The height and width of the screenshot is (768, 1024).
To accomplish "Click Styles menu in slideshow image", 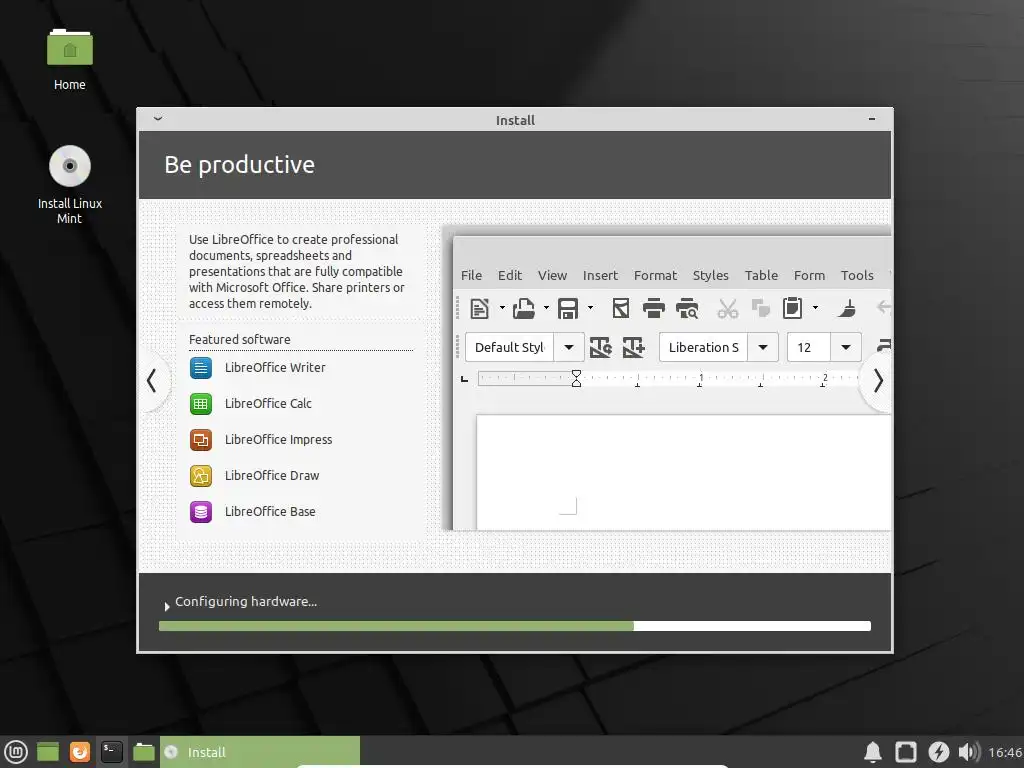I will [711, 276].
